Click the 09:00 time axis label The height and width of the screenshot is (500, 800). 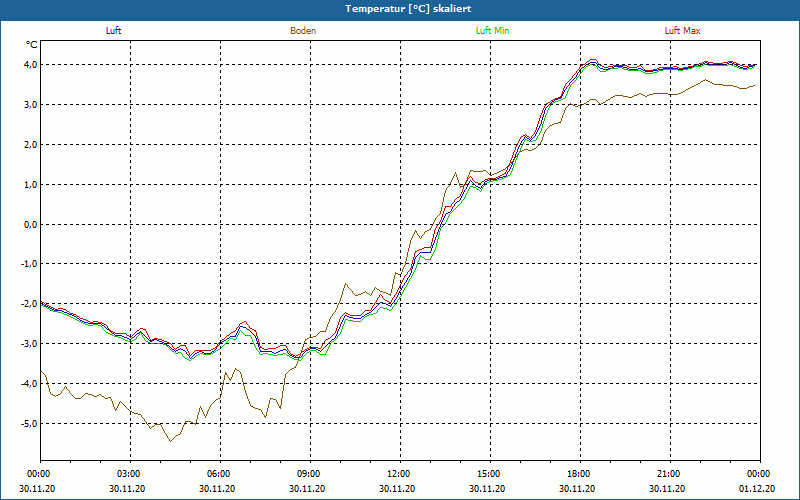pyautogui.click(x=310, y=474)
